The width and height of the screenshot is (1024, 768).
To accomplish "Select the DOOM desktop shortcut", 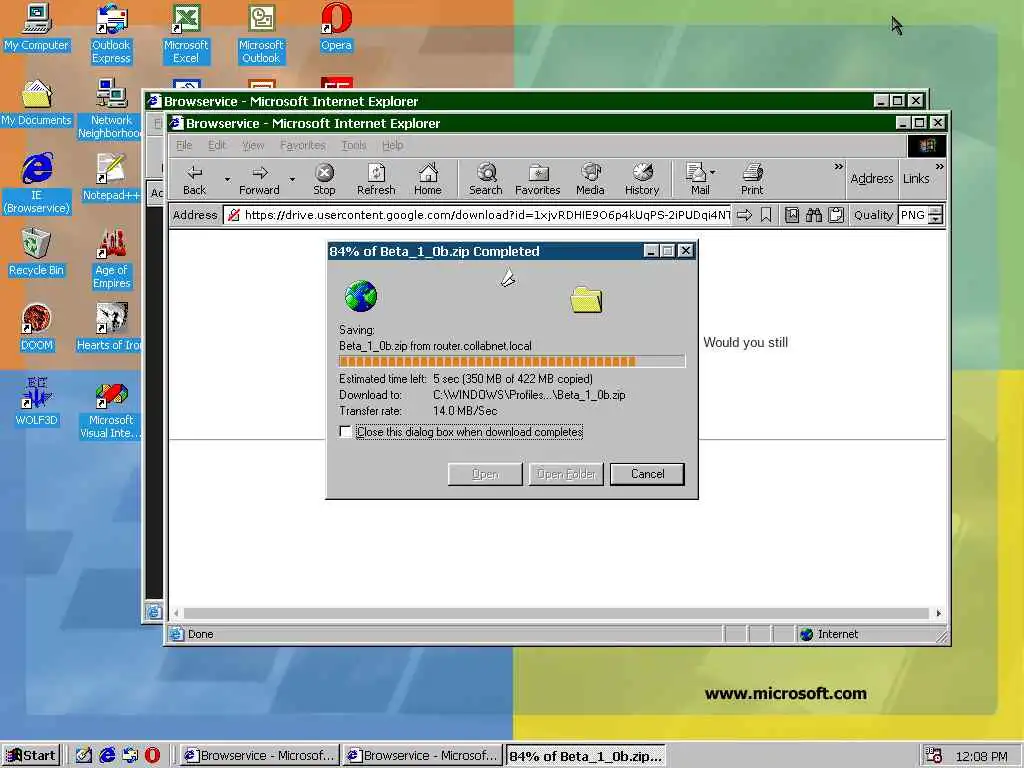I will (37, 328).
